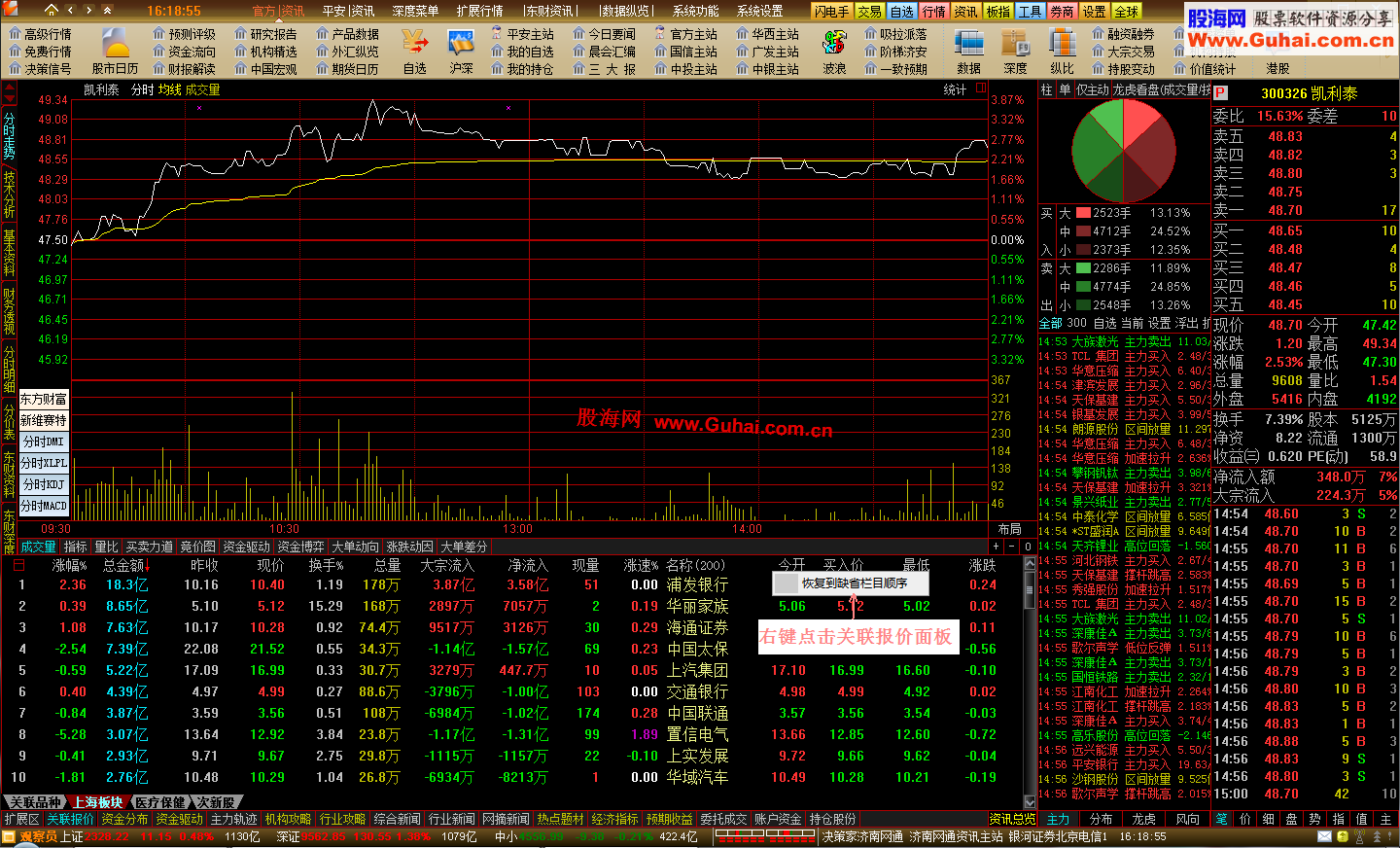Open 平安主站 in the toolbar
Screen dimensions: 1400x848
(x=522, y=34)
